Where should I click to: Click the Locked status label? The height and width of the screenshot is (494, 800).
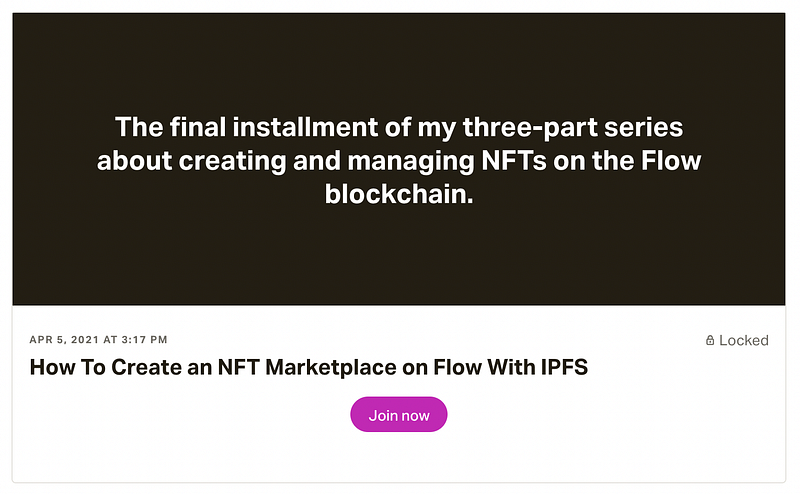(743, 341)
